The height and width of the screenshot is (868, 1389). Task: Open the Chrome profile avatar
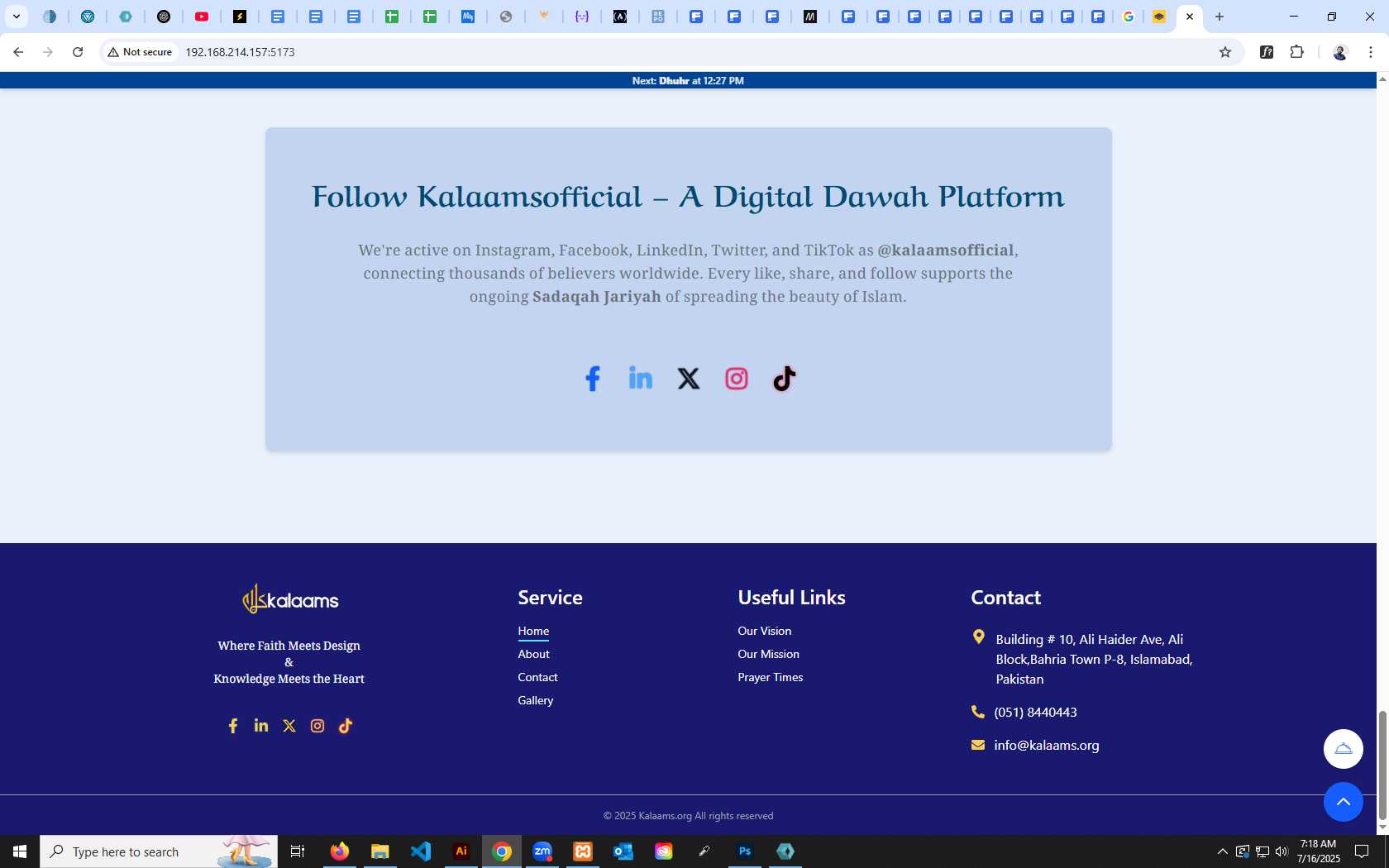click(x=1340, y=52)
